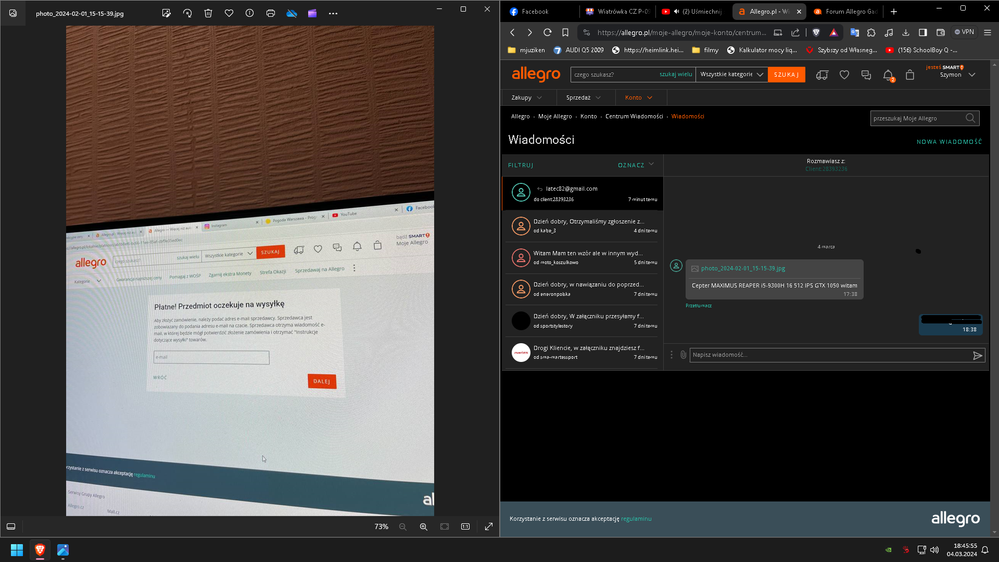This screenshot has width=999, height=562.
Task: Enter fullscreen view in Photos
Action: pos(489,526)
